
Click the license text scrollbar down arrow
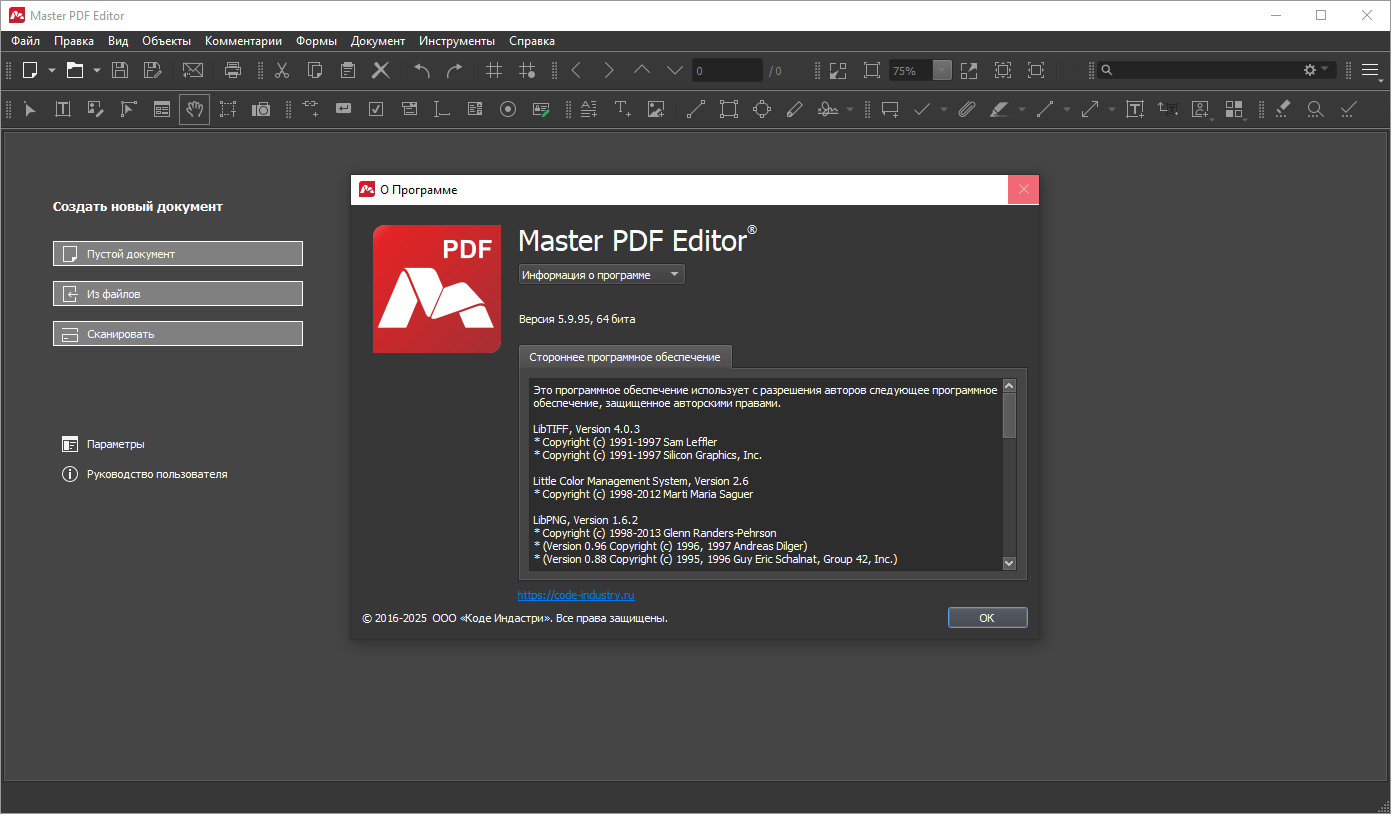click(1009, 564)
